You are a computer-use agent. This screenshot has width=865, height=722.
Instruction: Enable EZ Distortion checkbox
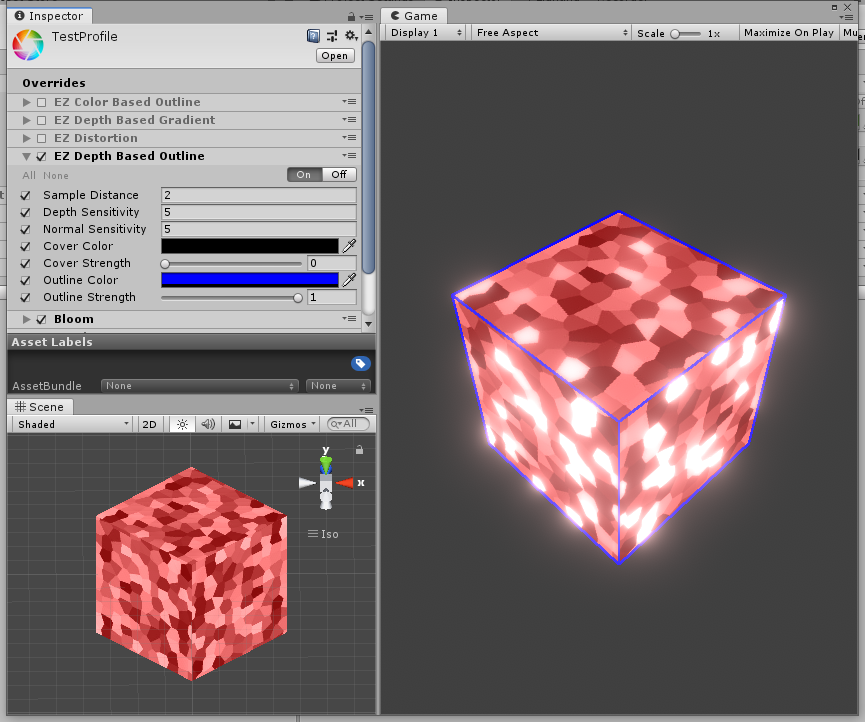[x=41, y=138]
